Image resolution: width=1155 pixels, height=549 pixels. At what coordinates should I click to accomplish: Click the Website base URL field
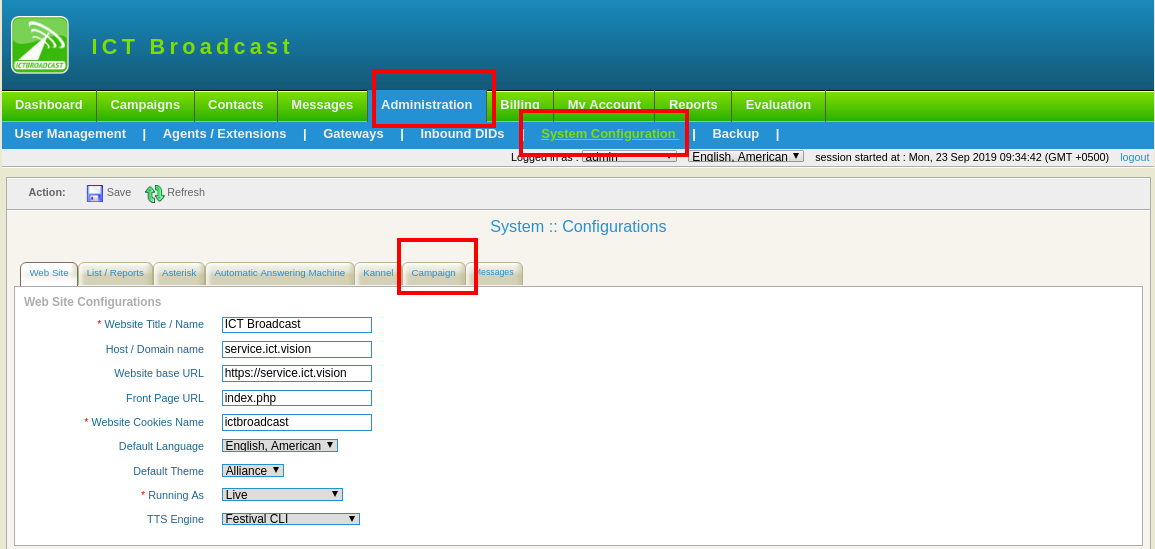point(297,374)
